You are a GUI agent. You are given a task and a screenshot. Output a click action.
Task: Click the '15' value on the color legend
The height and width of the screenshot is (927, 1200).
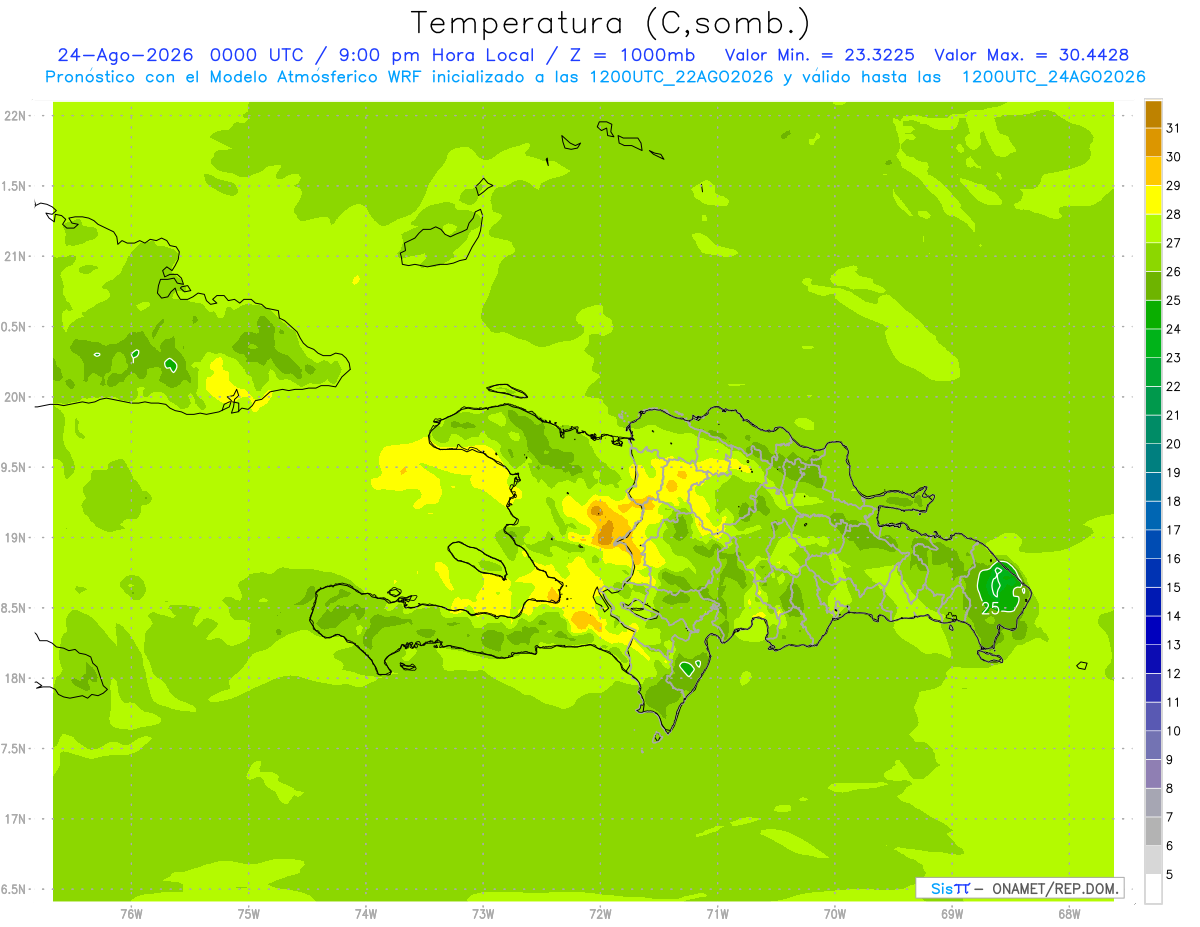pyautogui.click(x=1174, y=588)
